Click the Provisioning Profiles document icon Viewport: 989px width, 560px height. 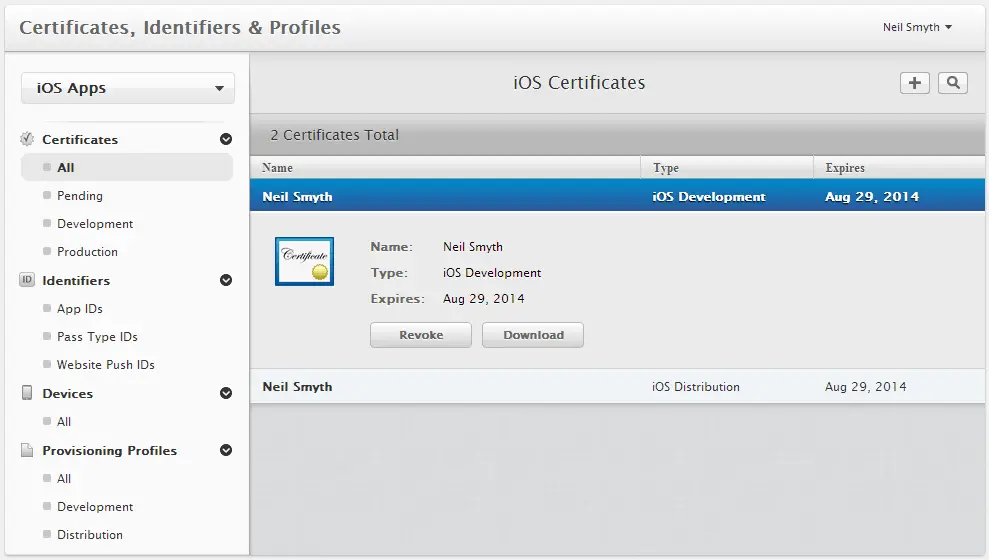[x=27, y=450]
